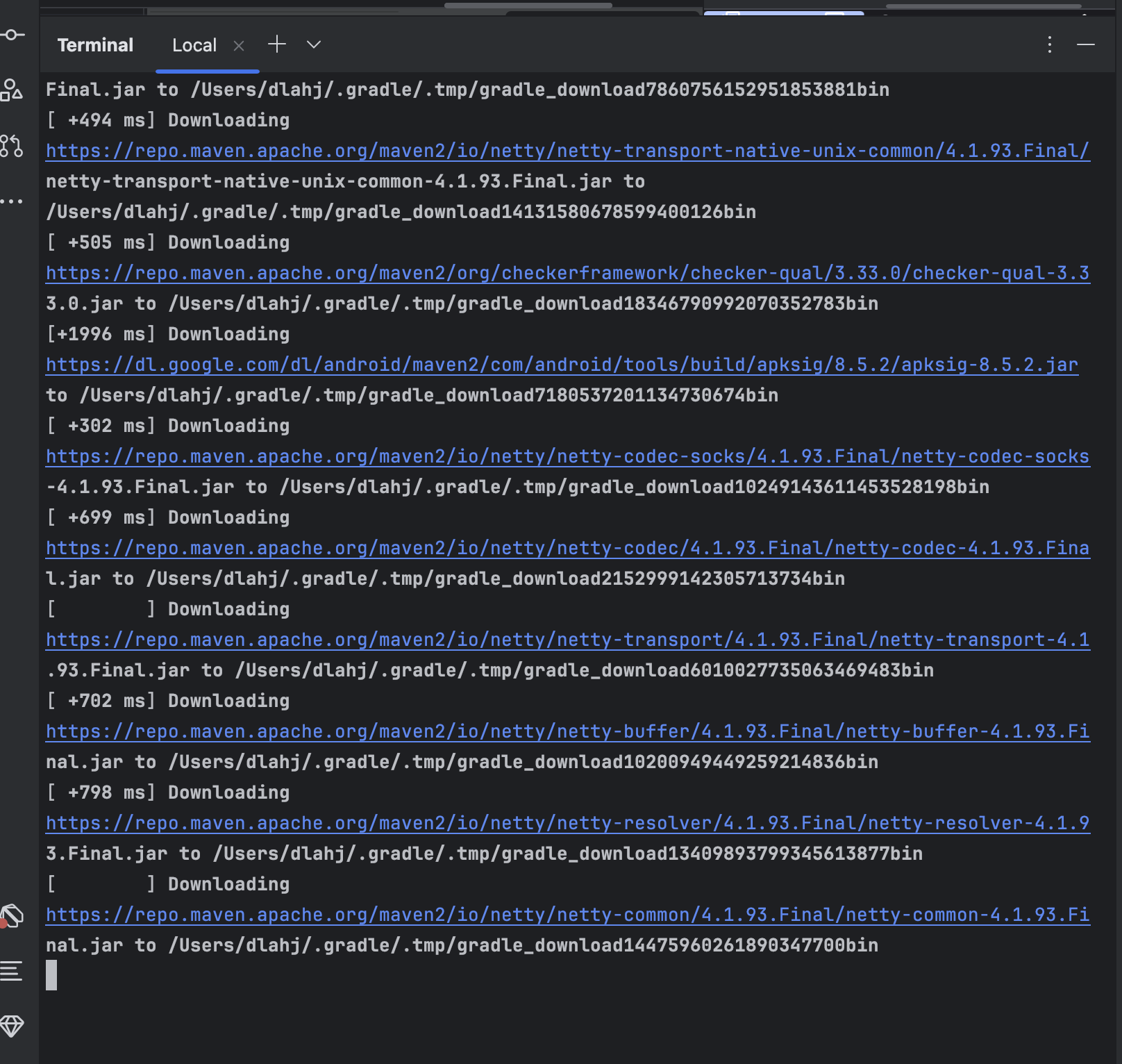Image resolution: width=1122 pixels, height=1064 pixels.
Task: Expand the new-session dropdown chevron
Action: 314,45
